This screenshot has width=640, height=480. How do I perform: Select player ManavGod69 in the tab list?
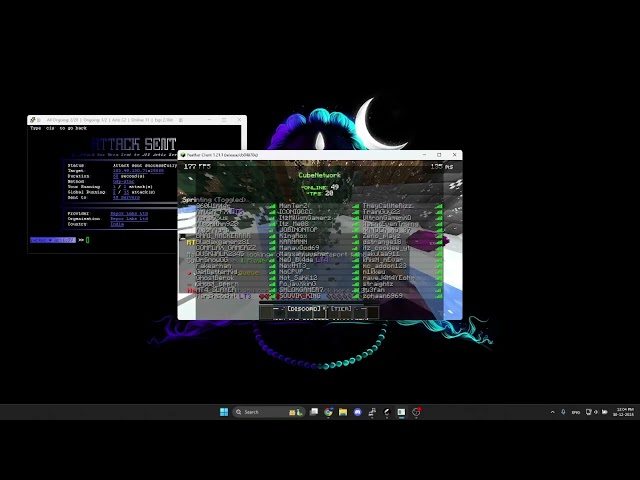(299, 248)
